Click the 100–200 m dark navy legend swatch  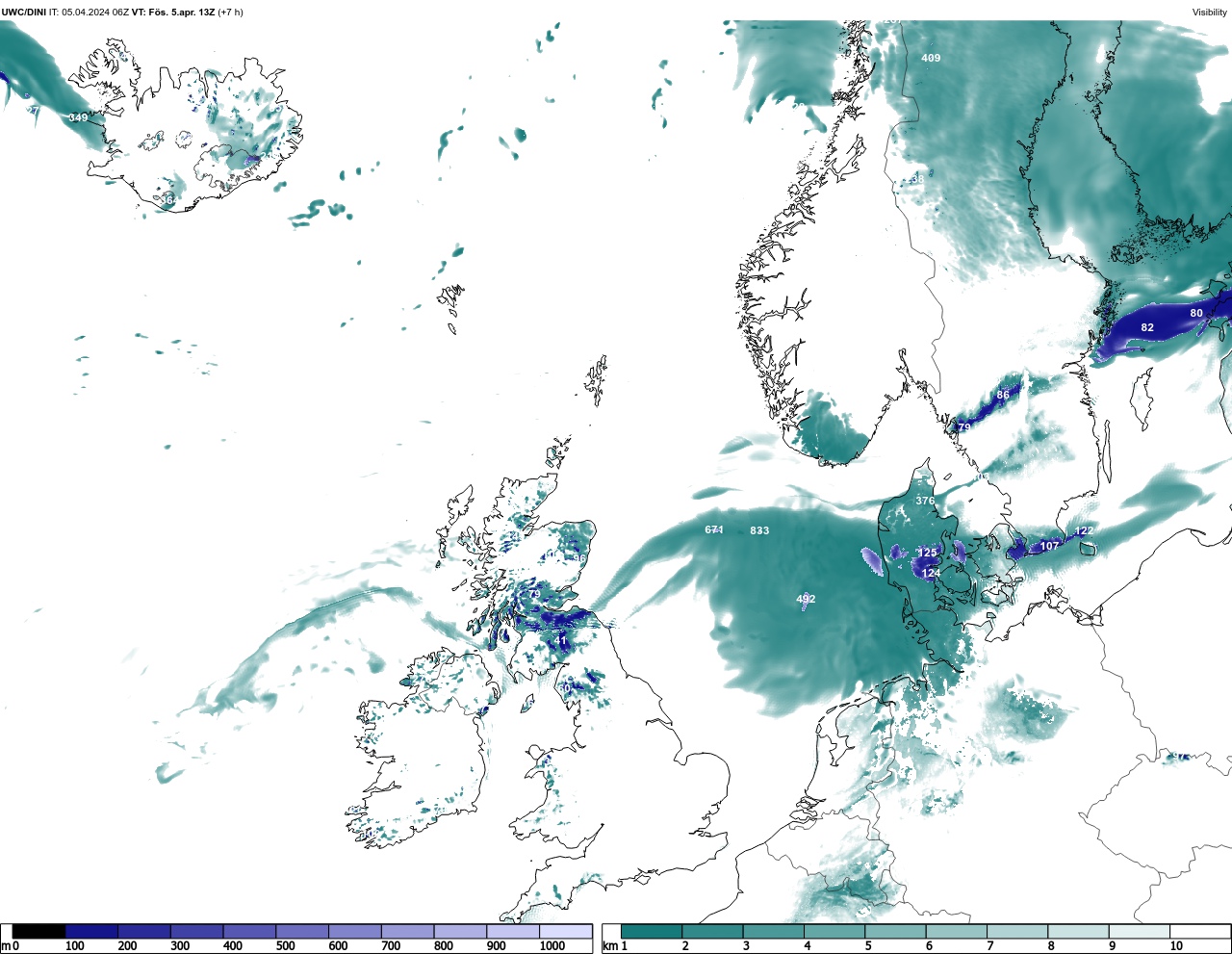[91, 932]
